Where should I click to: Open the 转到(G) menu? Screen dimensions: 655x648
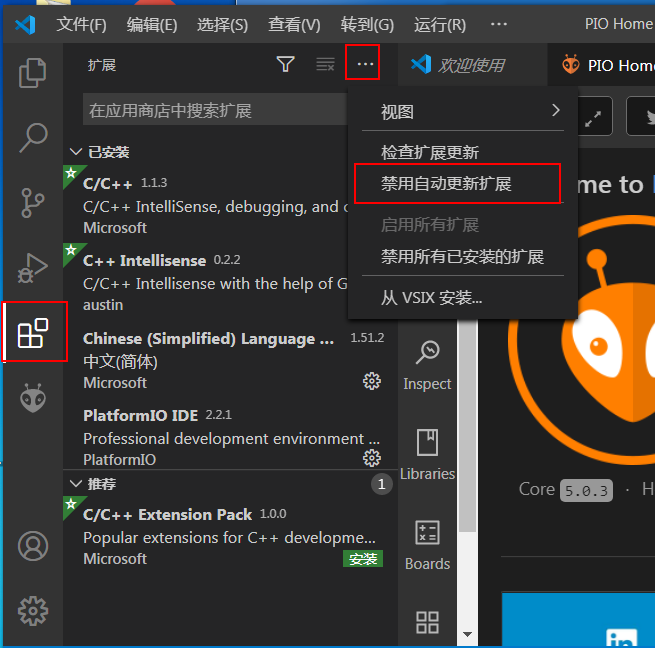point(367,25)
